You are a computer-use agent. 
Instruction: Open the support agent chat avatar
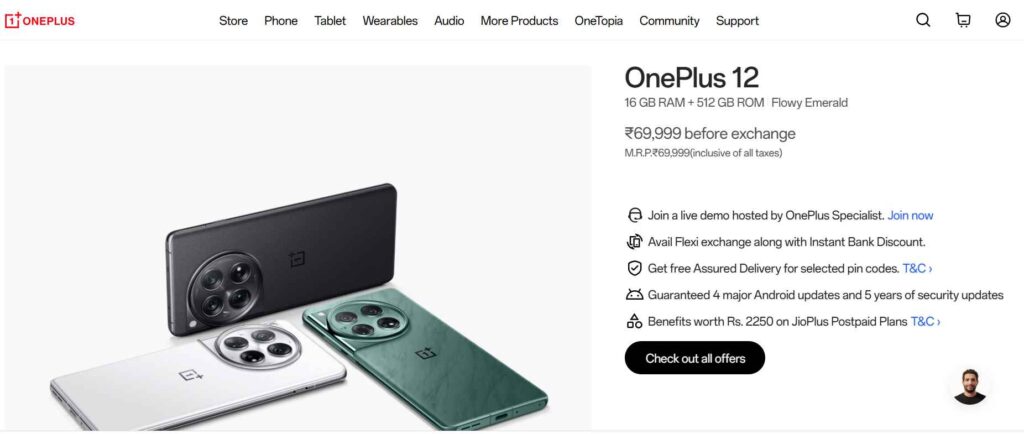pos(970,386)
